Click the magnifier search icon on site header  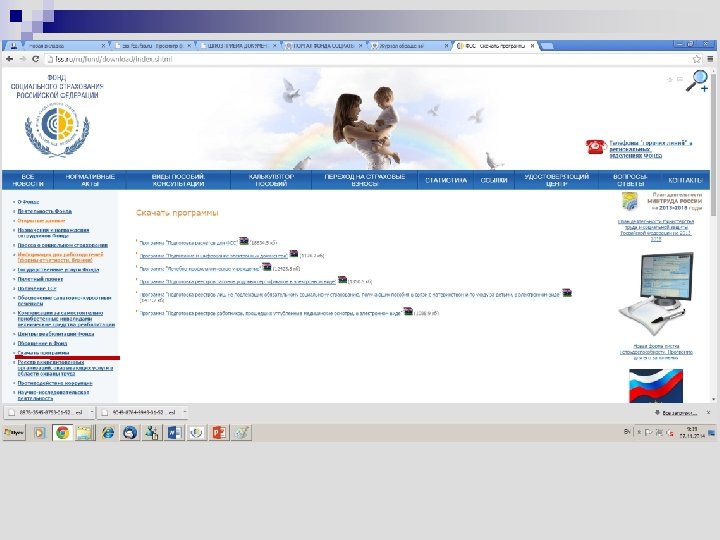point(697,81)
